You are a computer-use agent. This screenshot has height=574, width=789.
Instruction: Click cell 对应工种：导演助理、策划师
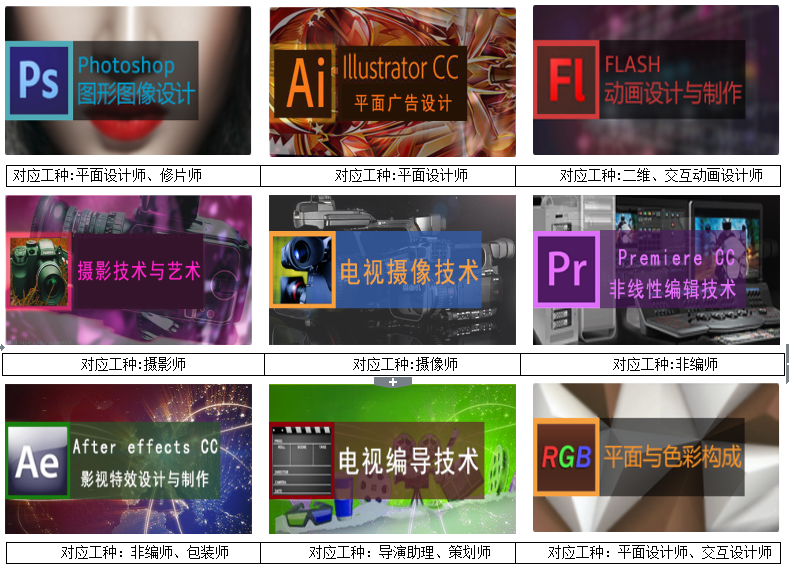pos(388,553)
